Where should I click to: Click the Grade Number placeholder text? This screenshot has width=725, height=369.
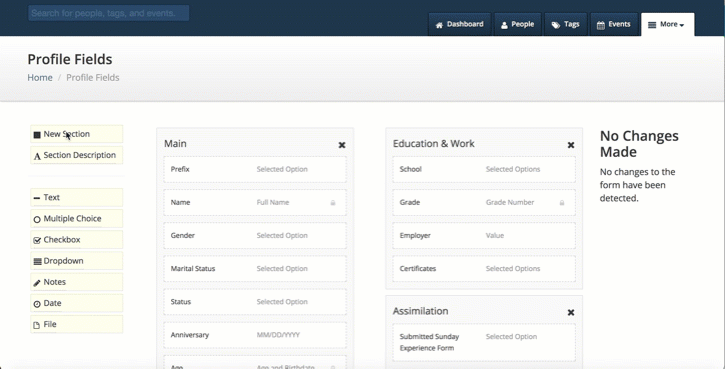(x=510, y=203)
